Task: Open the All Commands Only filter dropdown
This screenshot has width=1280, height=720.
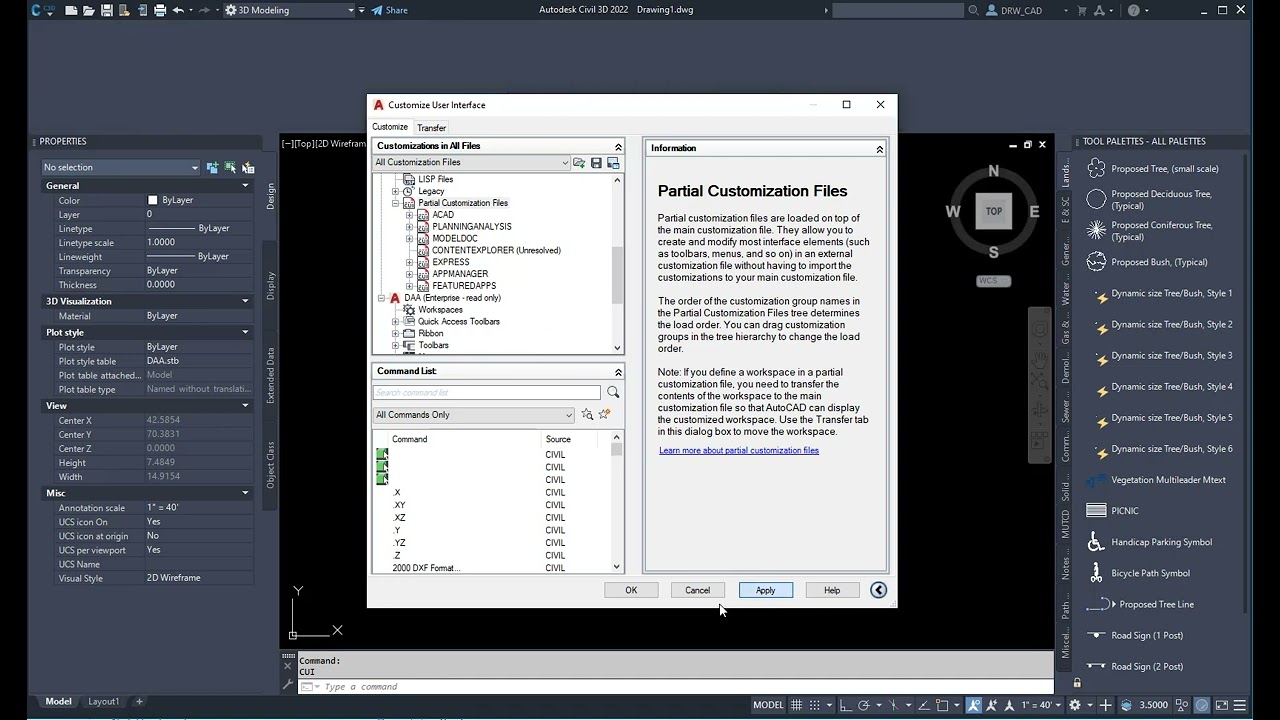Action: 473,415
